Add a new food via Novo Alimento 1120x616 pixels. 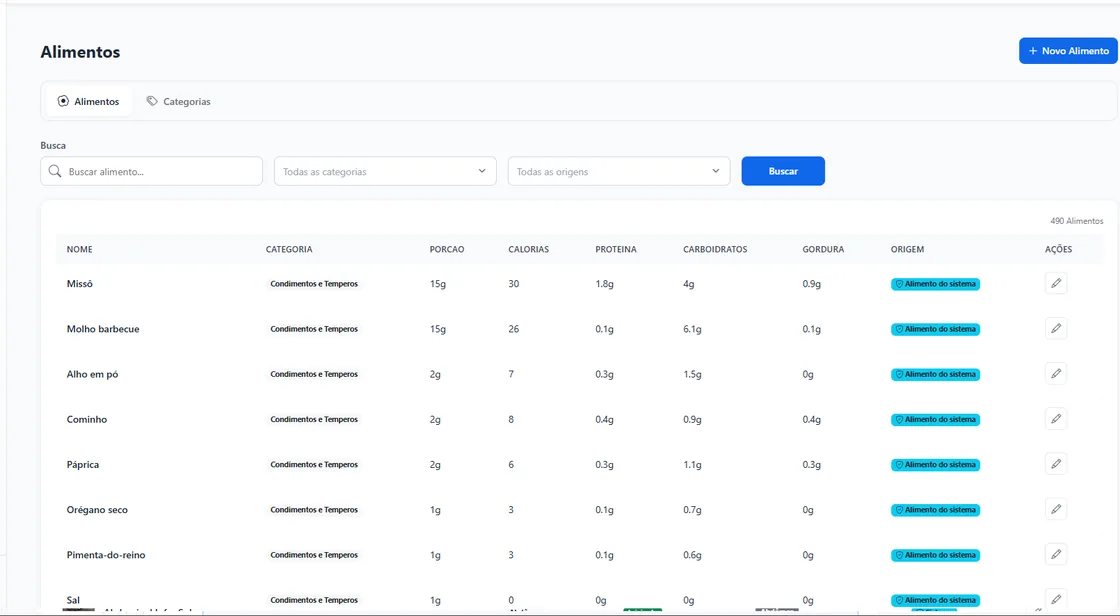[x=1068, y=51]
